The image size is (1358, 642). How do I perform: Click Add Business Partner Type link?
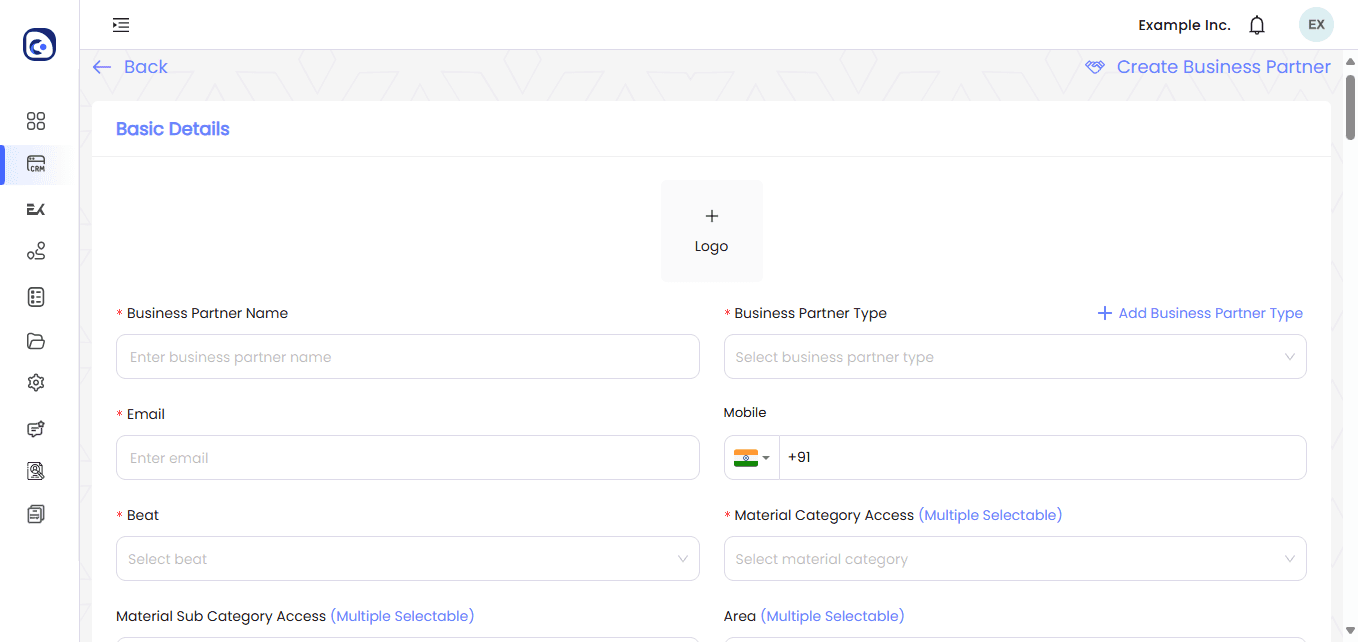point(1210,313)
